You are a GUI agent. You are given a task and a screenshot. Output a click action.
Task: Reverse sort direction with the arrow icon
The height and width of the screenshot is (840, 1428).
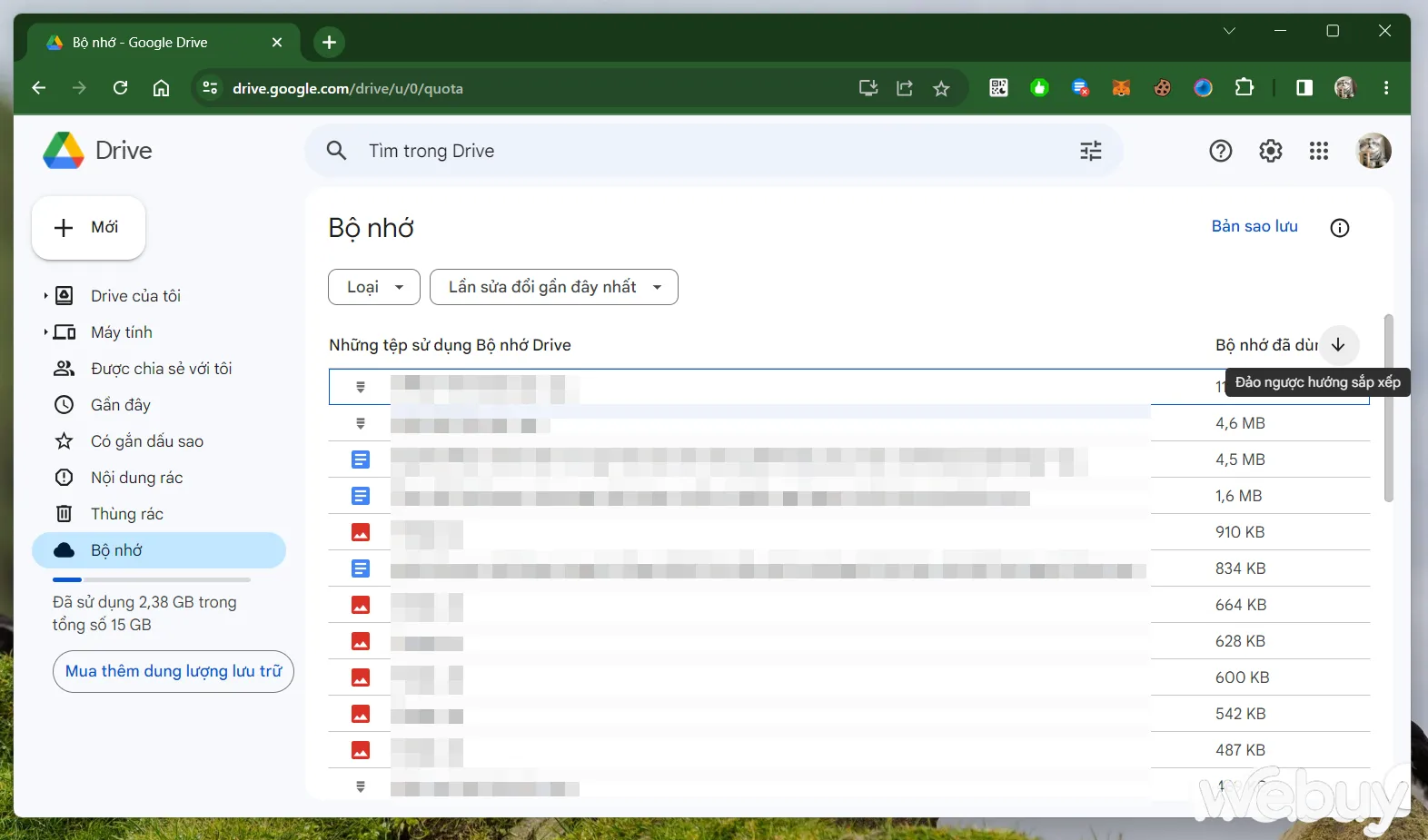click(x=1338, y=345)
